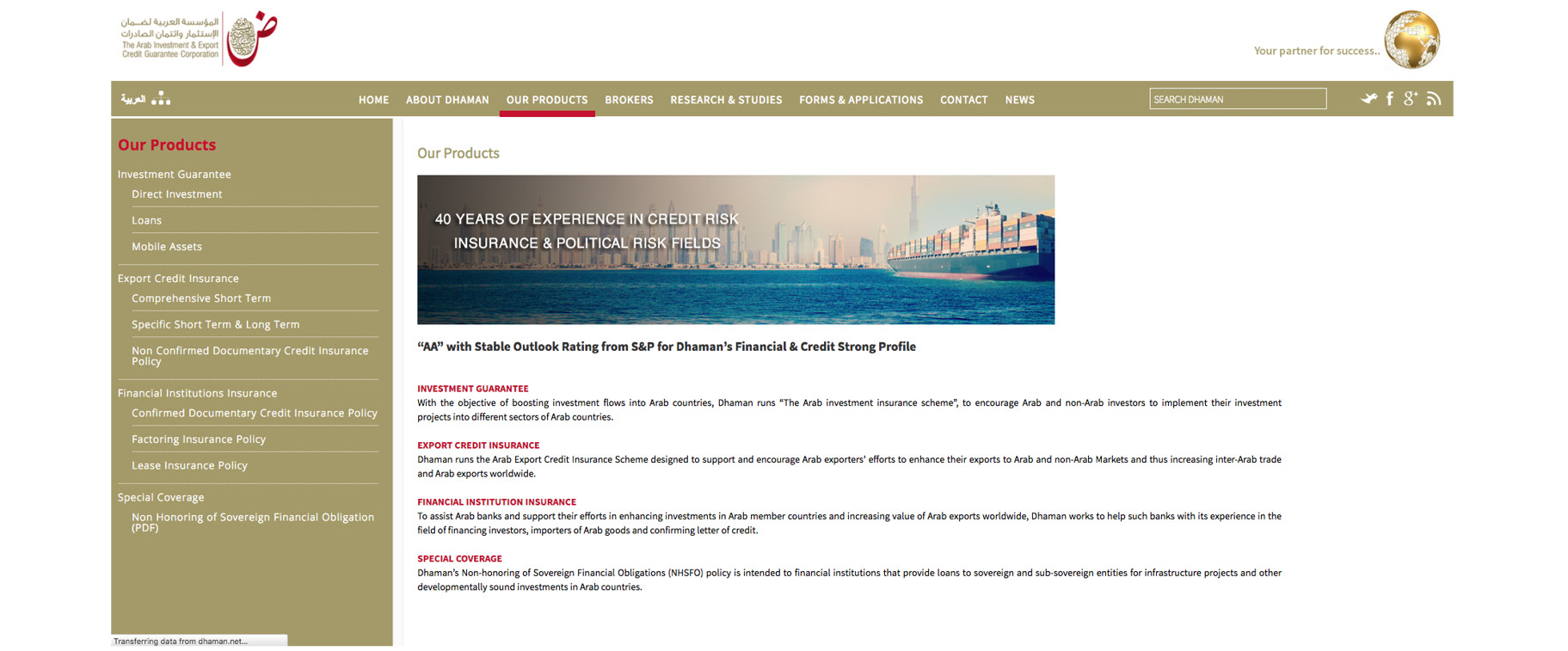Switch language to Arabic
1568x651 pixels.
[x=133, y=99]
